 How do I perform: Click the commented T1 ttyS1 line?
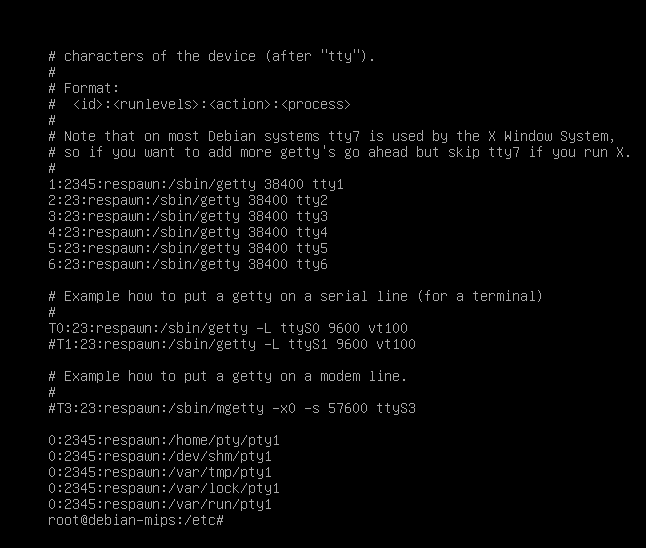232,344
